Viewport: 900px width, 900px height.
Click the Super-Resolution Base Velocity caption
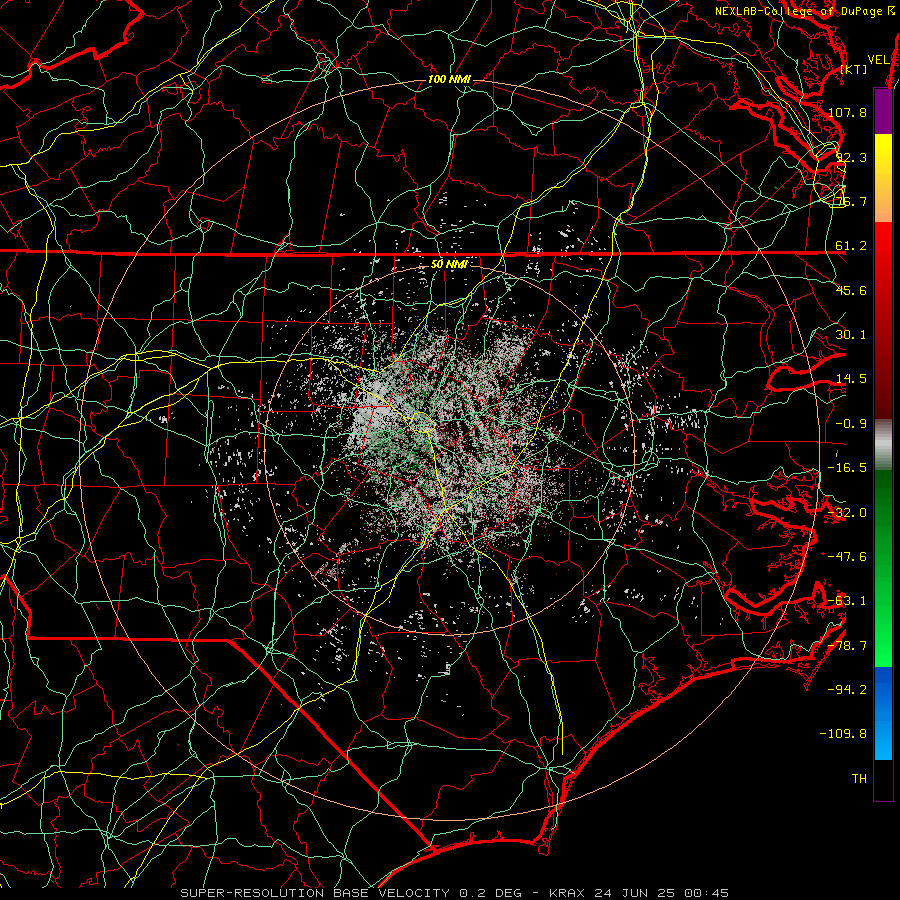click(455, 893)
